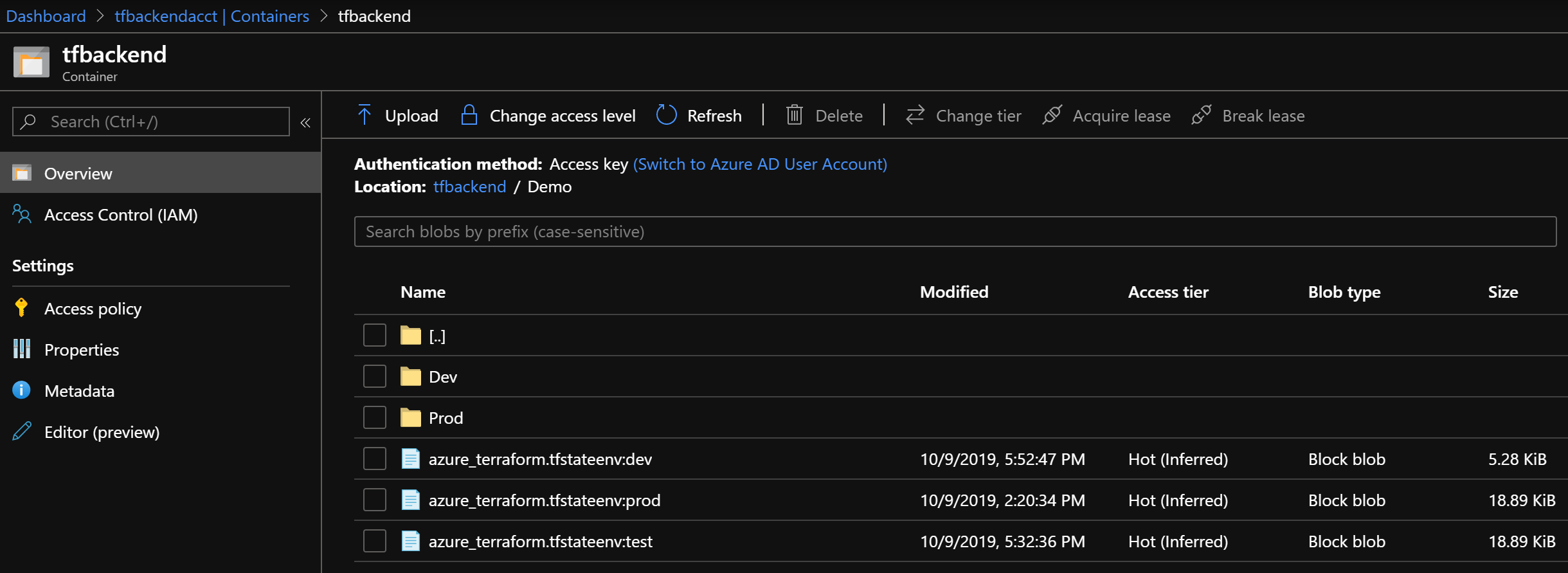1568x573 pixels.
Task: Click the Editor (preview) pencil icon
Action: tap(22, 432)
